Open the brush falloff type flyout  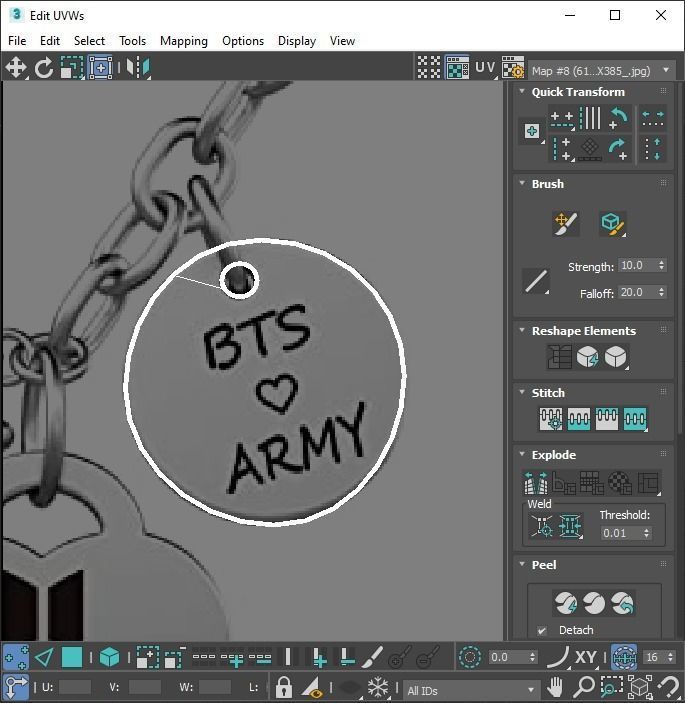(536, 281)
